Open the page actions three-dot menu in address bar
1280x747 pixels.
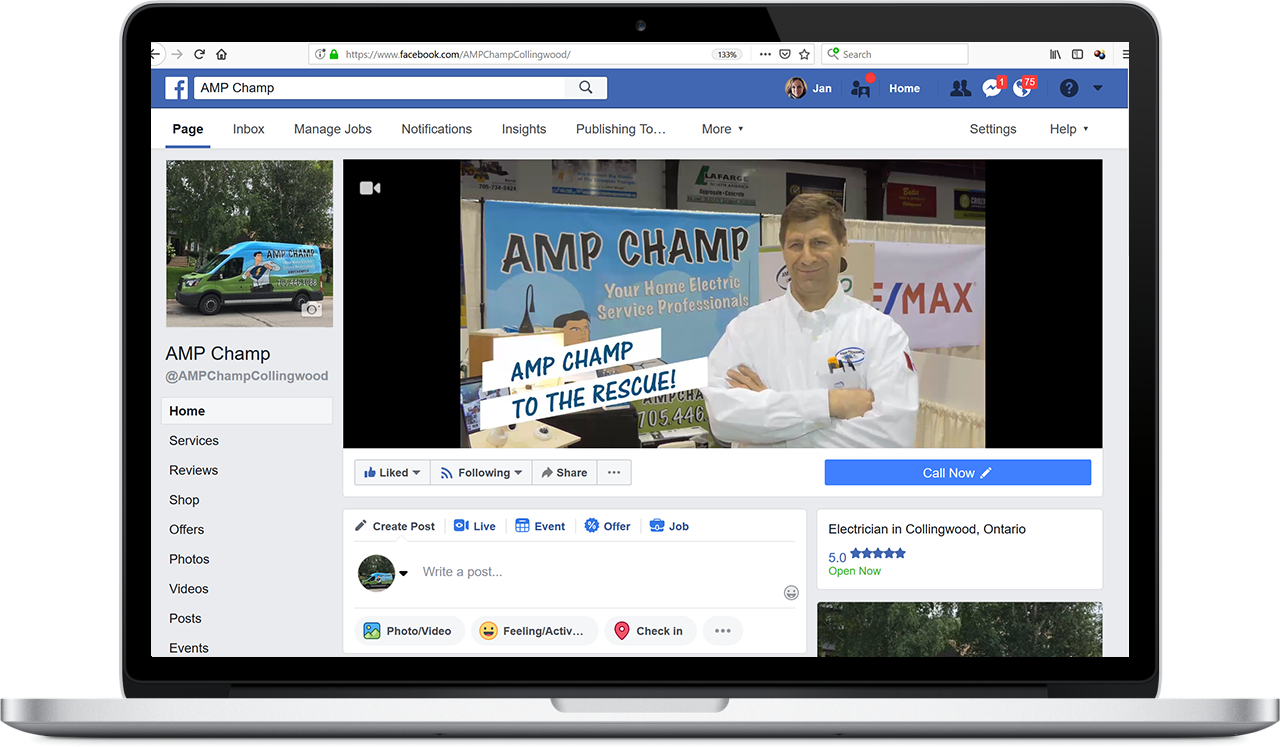[x=765, y=54]
